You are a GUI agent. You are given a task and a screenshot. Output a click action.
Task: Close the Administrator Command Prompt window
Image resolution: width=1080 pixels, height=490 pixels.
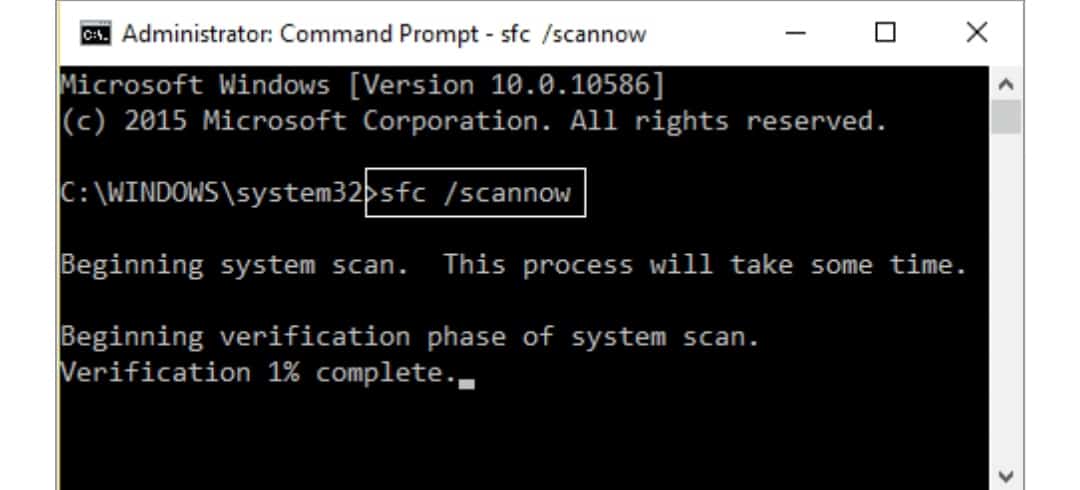(x=977, y=32)
